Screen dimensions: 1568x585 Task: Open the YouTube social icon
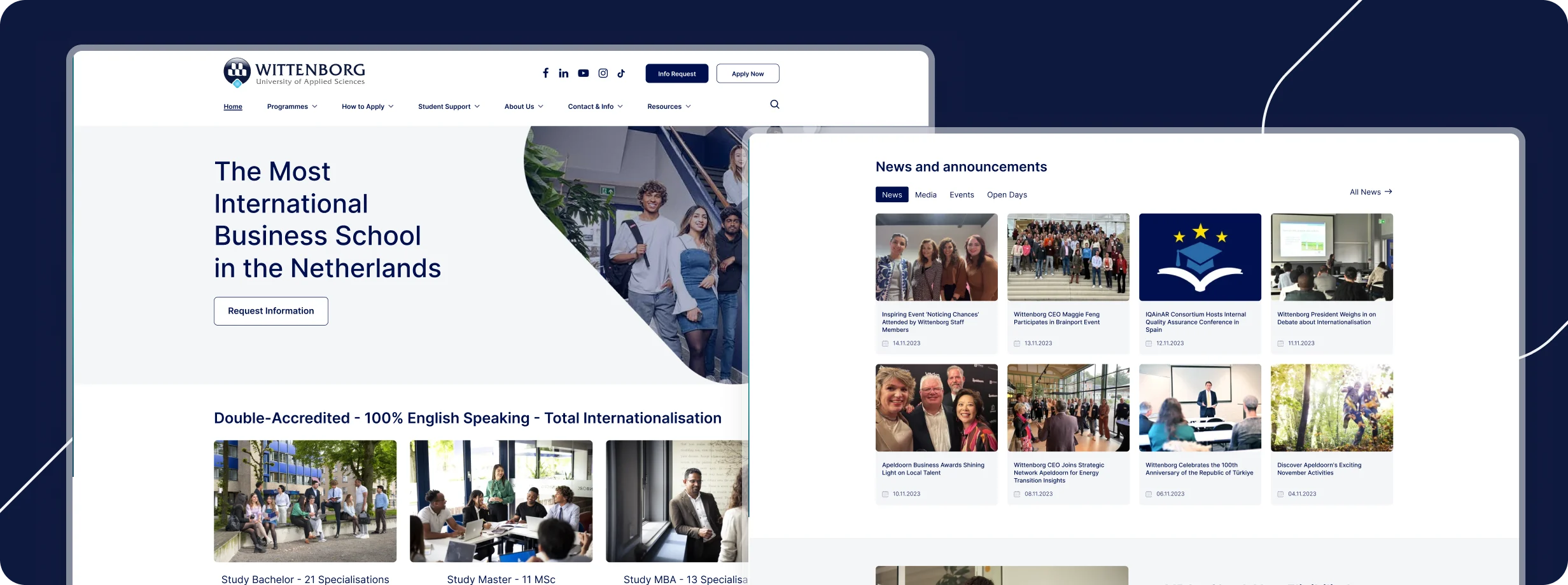[x=583, y=73]
